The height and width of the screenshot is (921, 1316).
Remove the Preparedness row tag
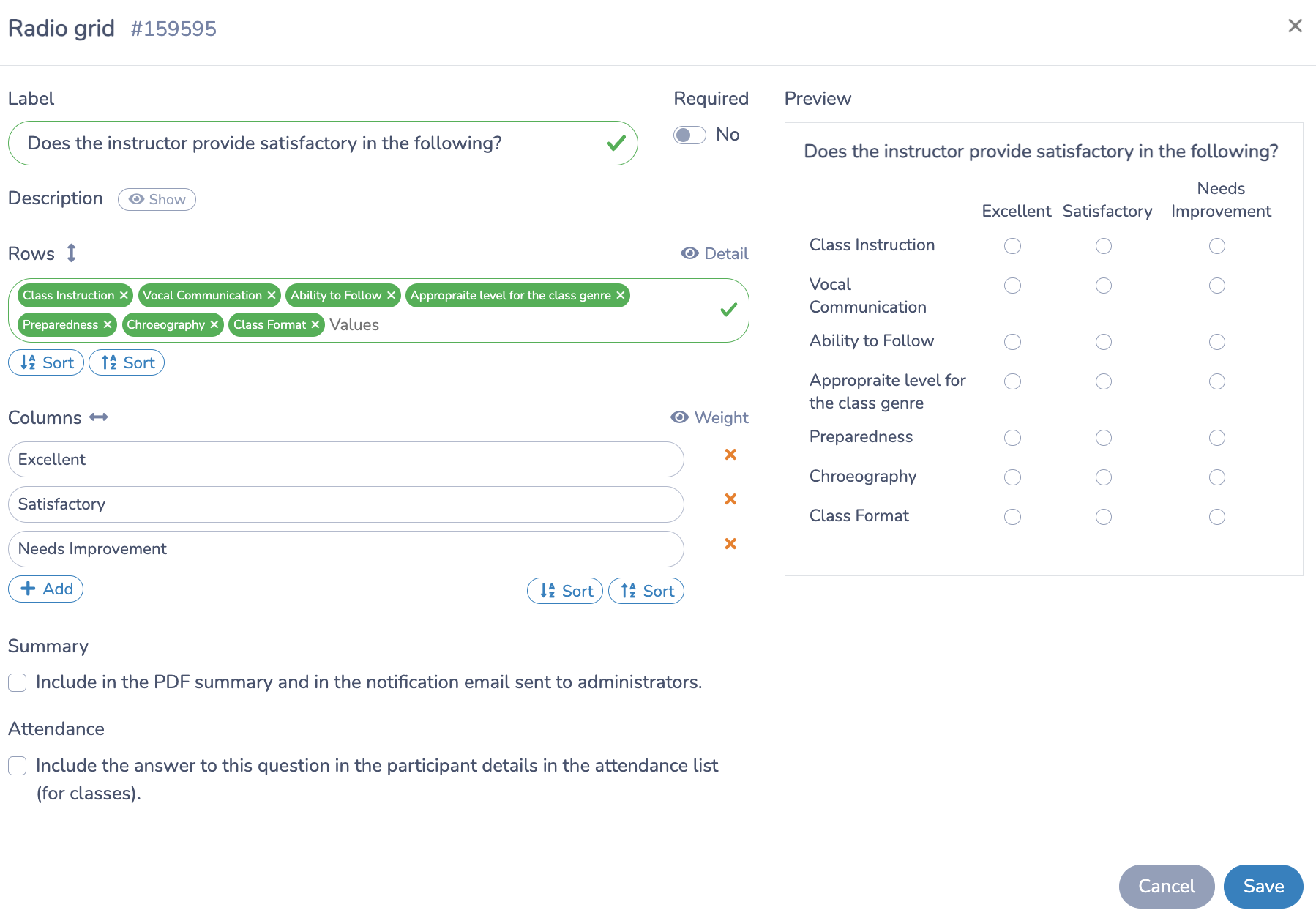108,324
